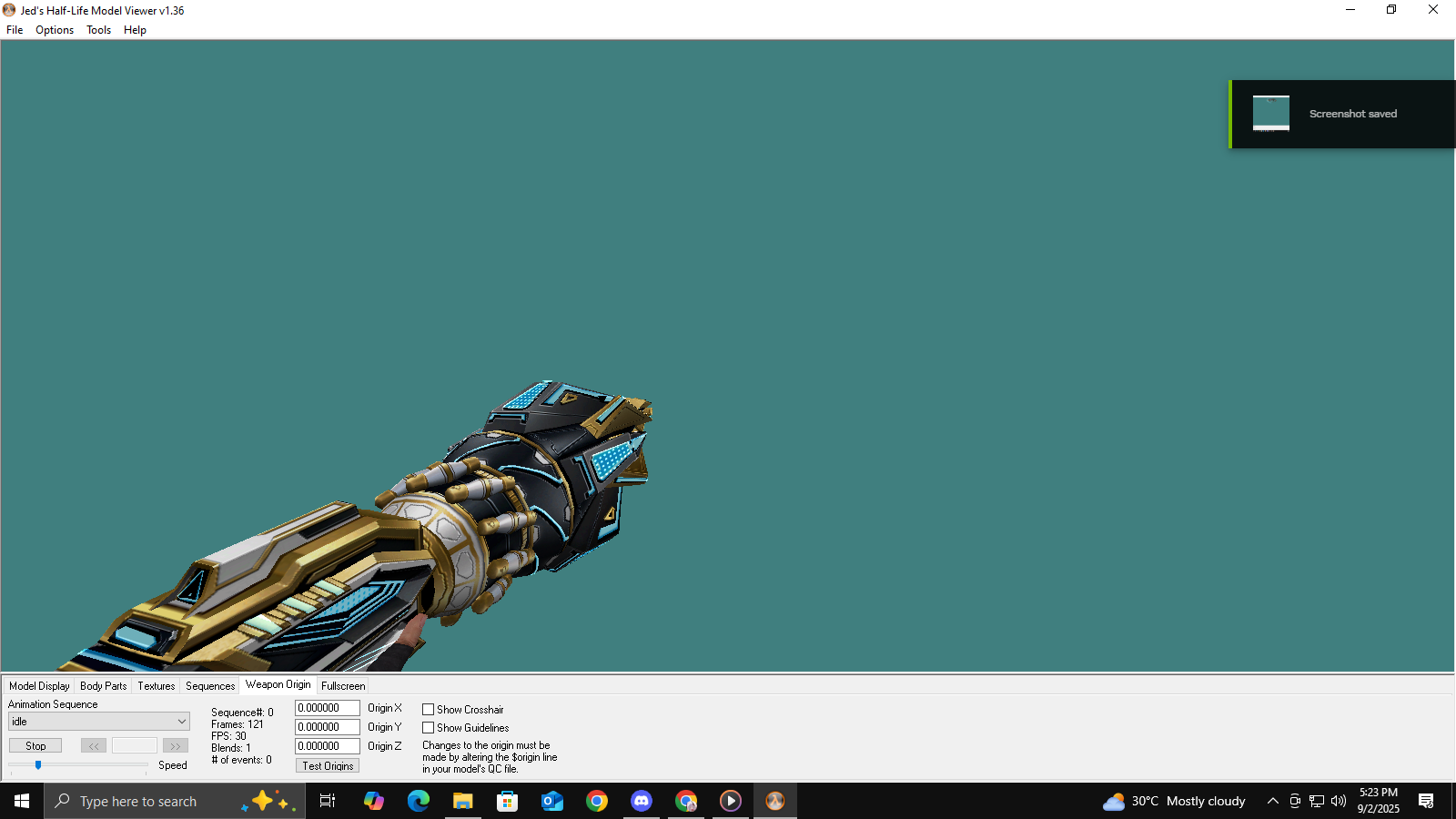Open Outlook from the taskbar

(x=552, y=801)
